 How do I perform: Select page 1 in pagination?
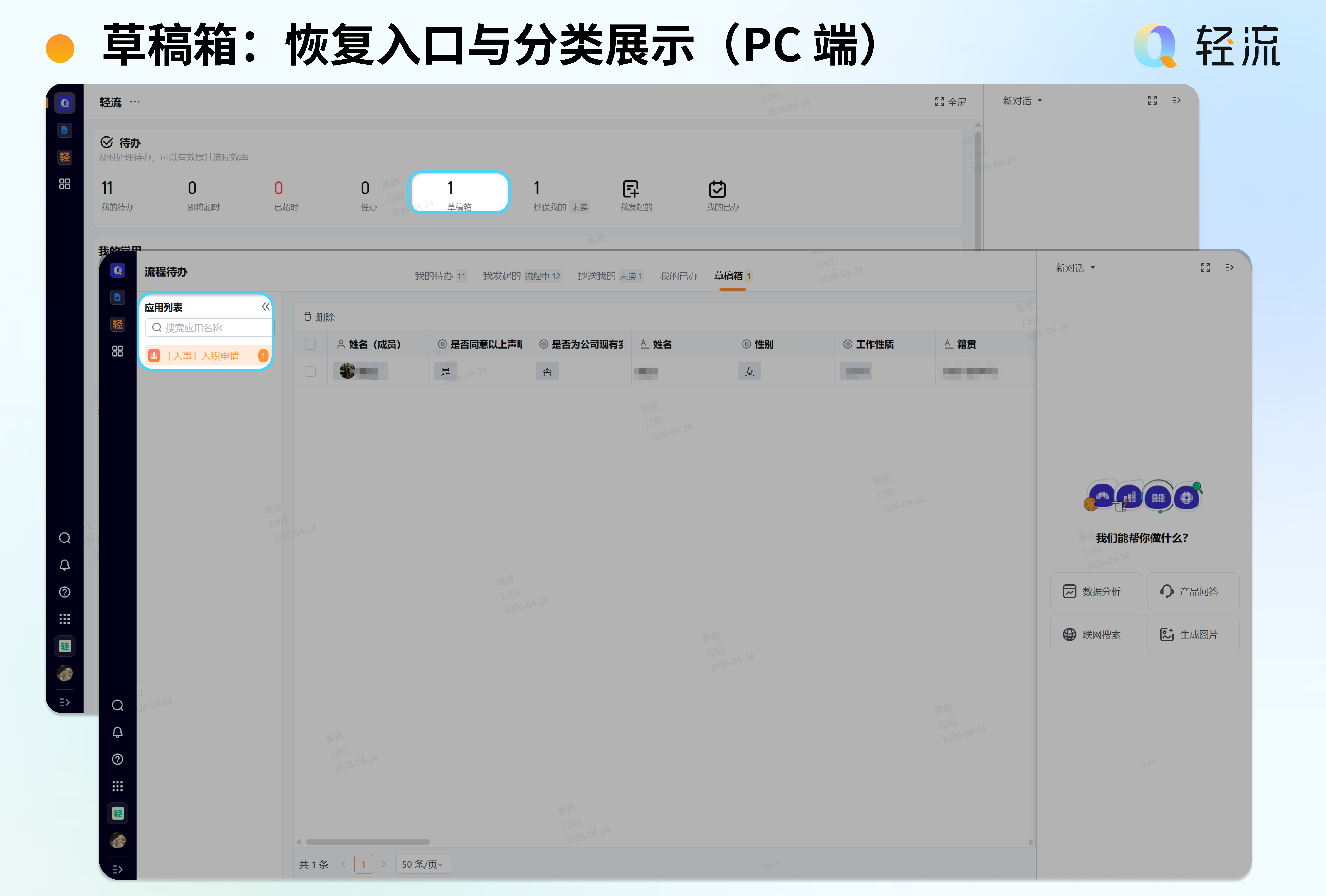pyautogui.click(x=363, y=864)
